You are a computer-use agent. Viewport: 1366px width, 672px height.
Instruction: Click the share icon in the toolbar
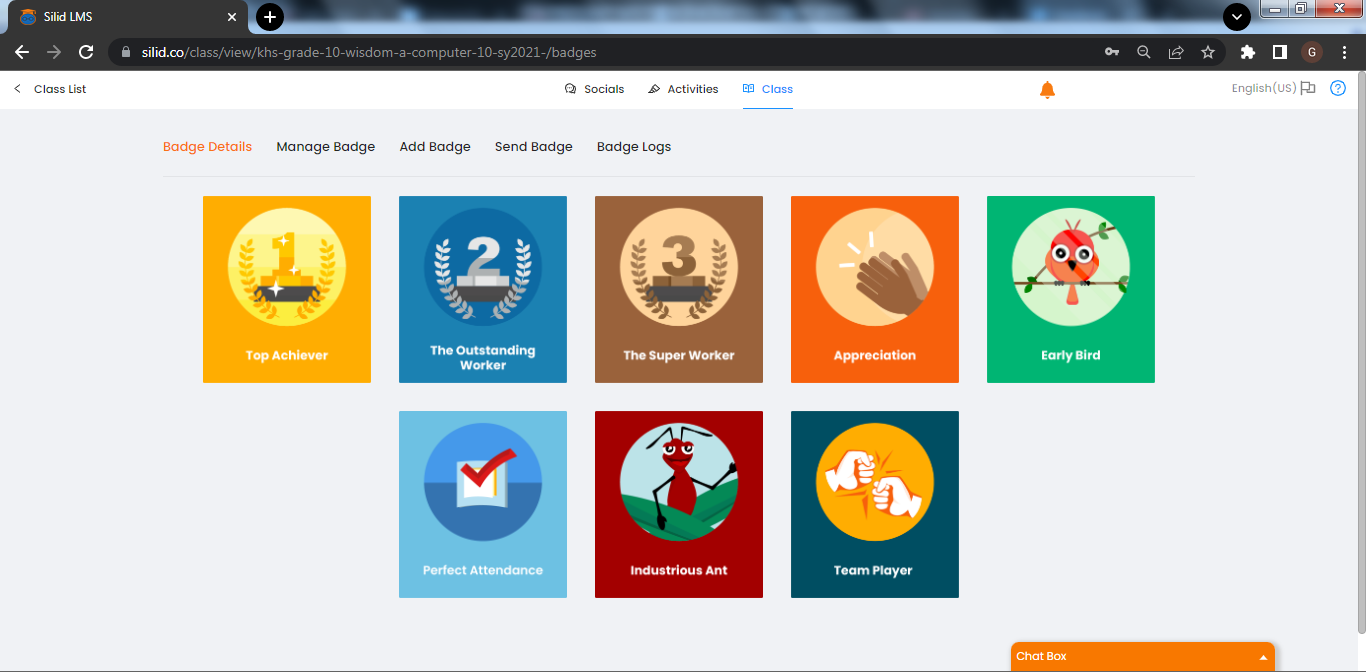[1176, 52]
